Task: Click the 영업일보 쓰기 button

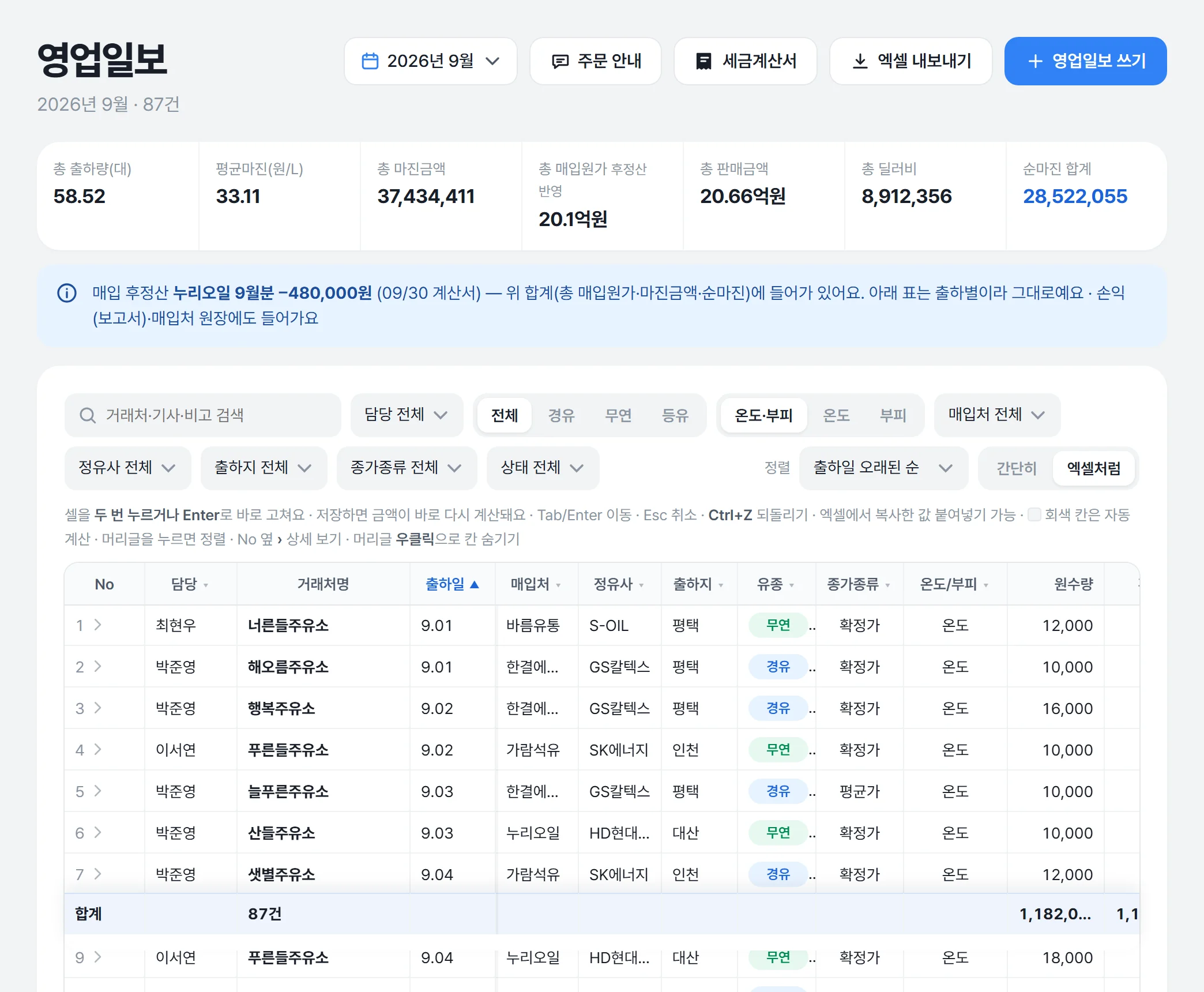Action: tap(1085, 61)
